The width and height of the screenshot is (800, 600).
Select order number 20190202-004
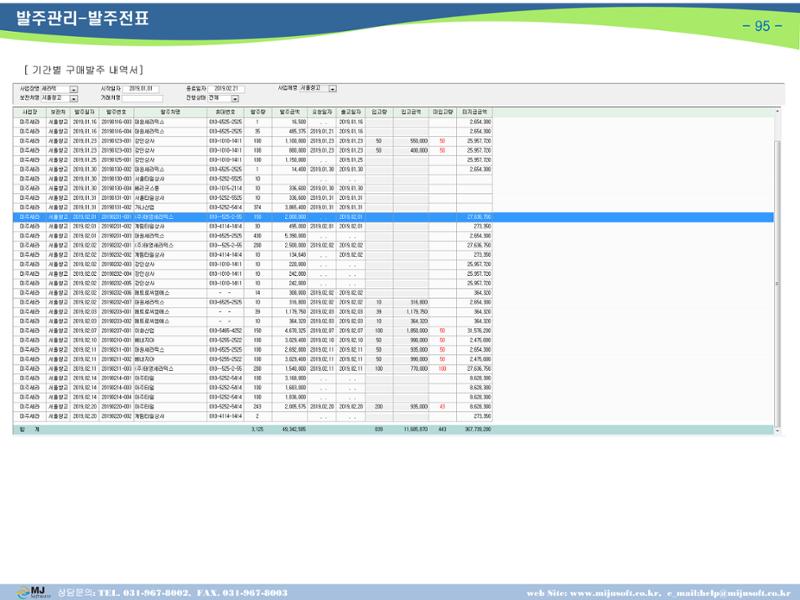pos(116,274)
